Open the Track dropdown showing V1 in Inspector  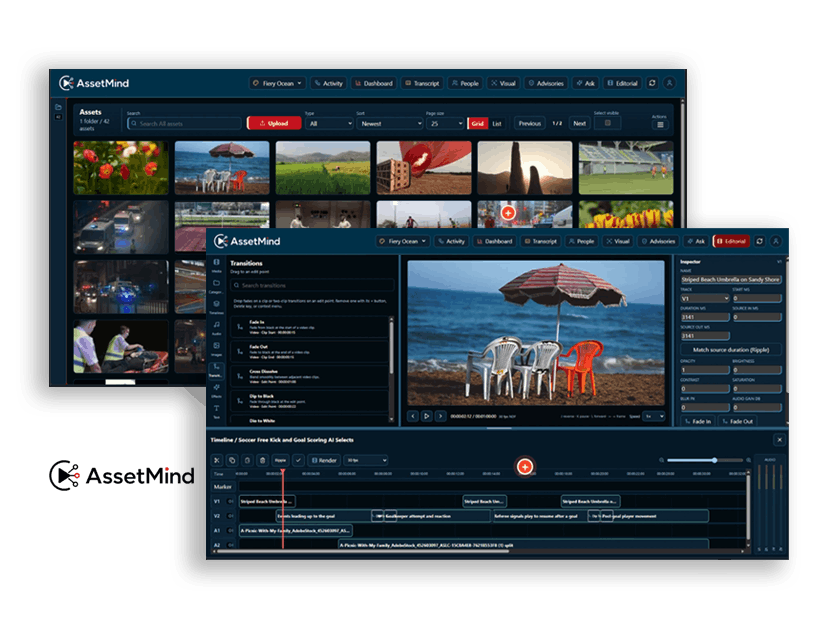click(x=705, y=298)
